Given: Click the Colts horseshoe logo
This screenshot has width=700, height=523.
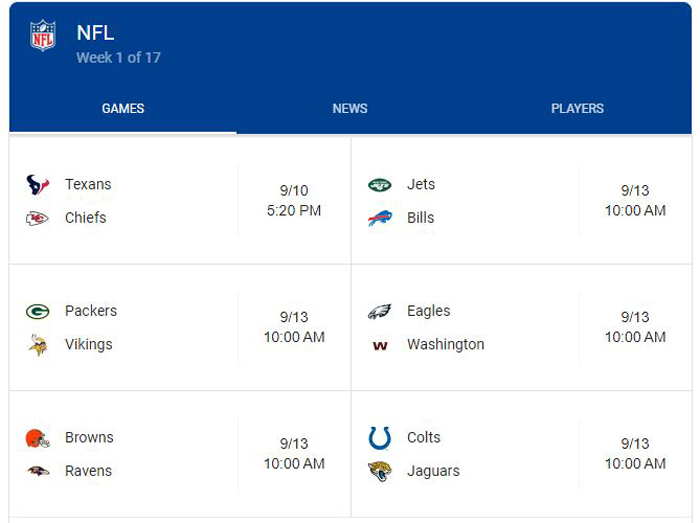Looking at the screenshot, I should click(x=379, y=438).
